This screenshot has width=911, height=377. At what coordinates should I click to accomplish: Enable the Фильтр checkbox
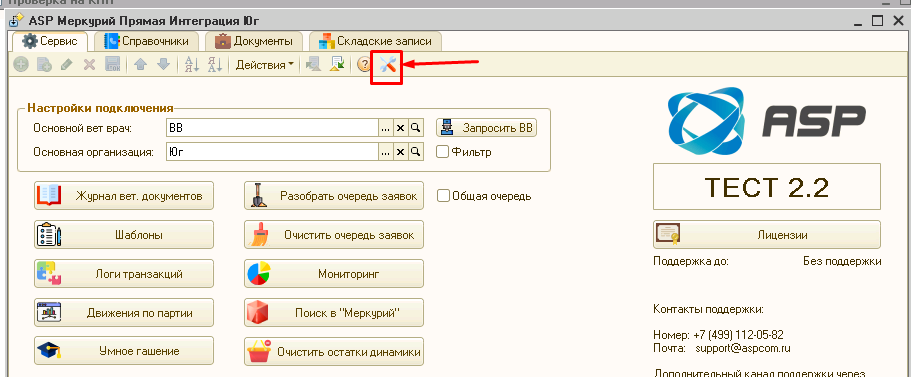coord(443,152)
